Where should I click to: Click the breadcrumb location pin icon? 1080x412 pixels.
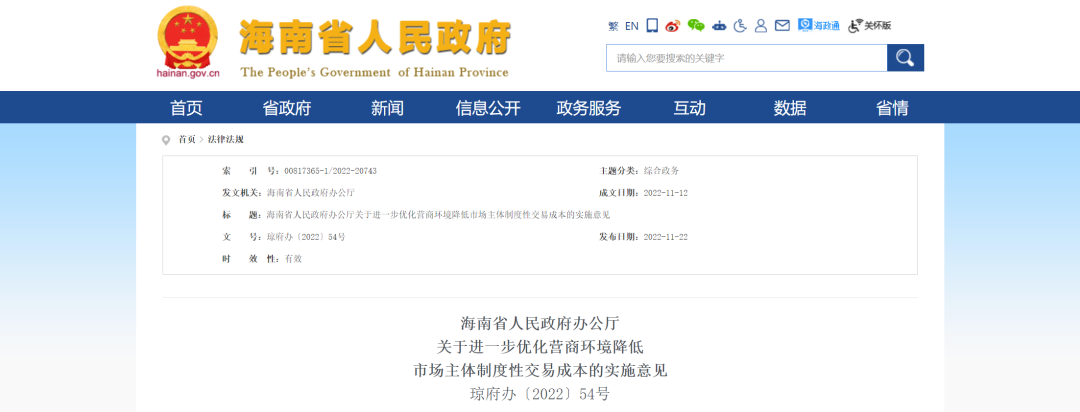point(165,140)
